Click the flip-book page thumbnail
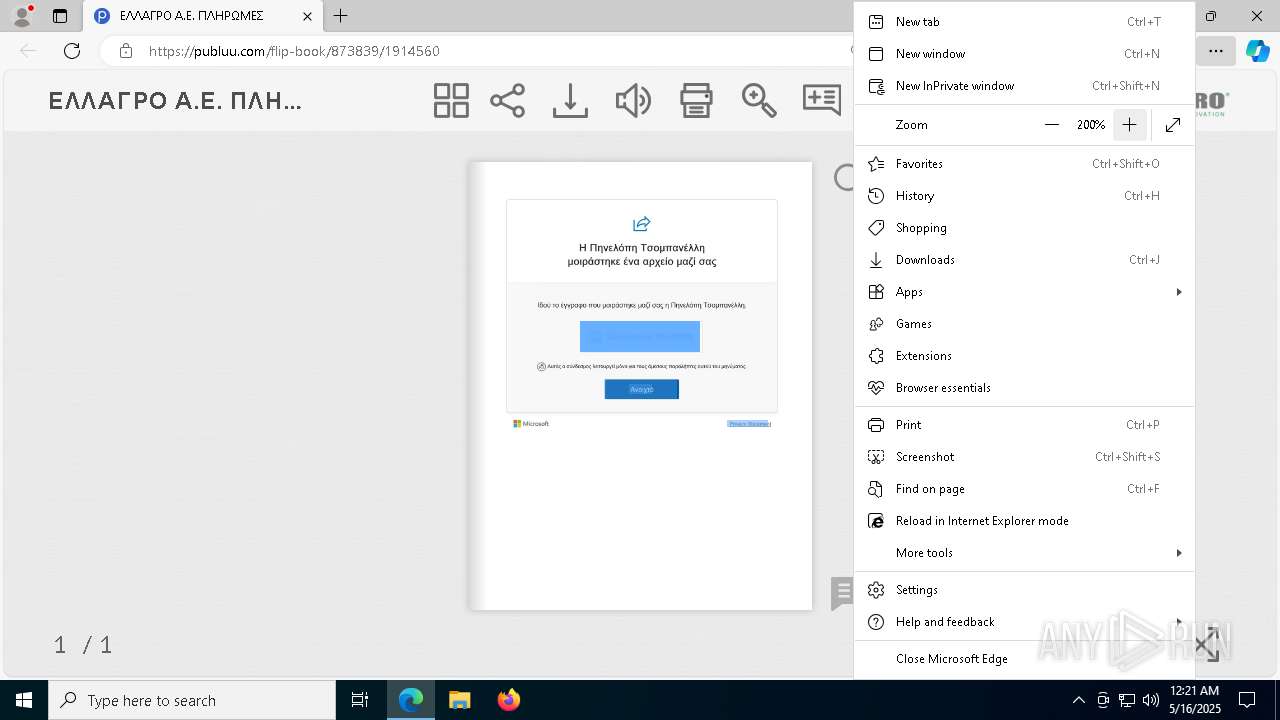The height and width of the screenshot is (720, 1280). point(641,386)
